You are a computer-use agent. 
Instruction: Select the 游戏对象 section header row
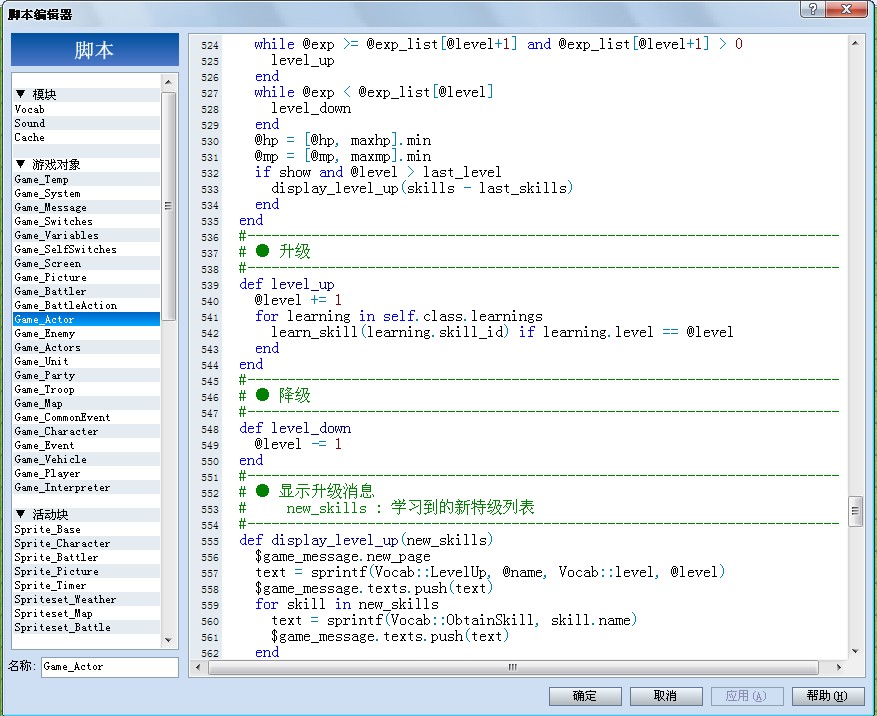(x=87, y=164)
